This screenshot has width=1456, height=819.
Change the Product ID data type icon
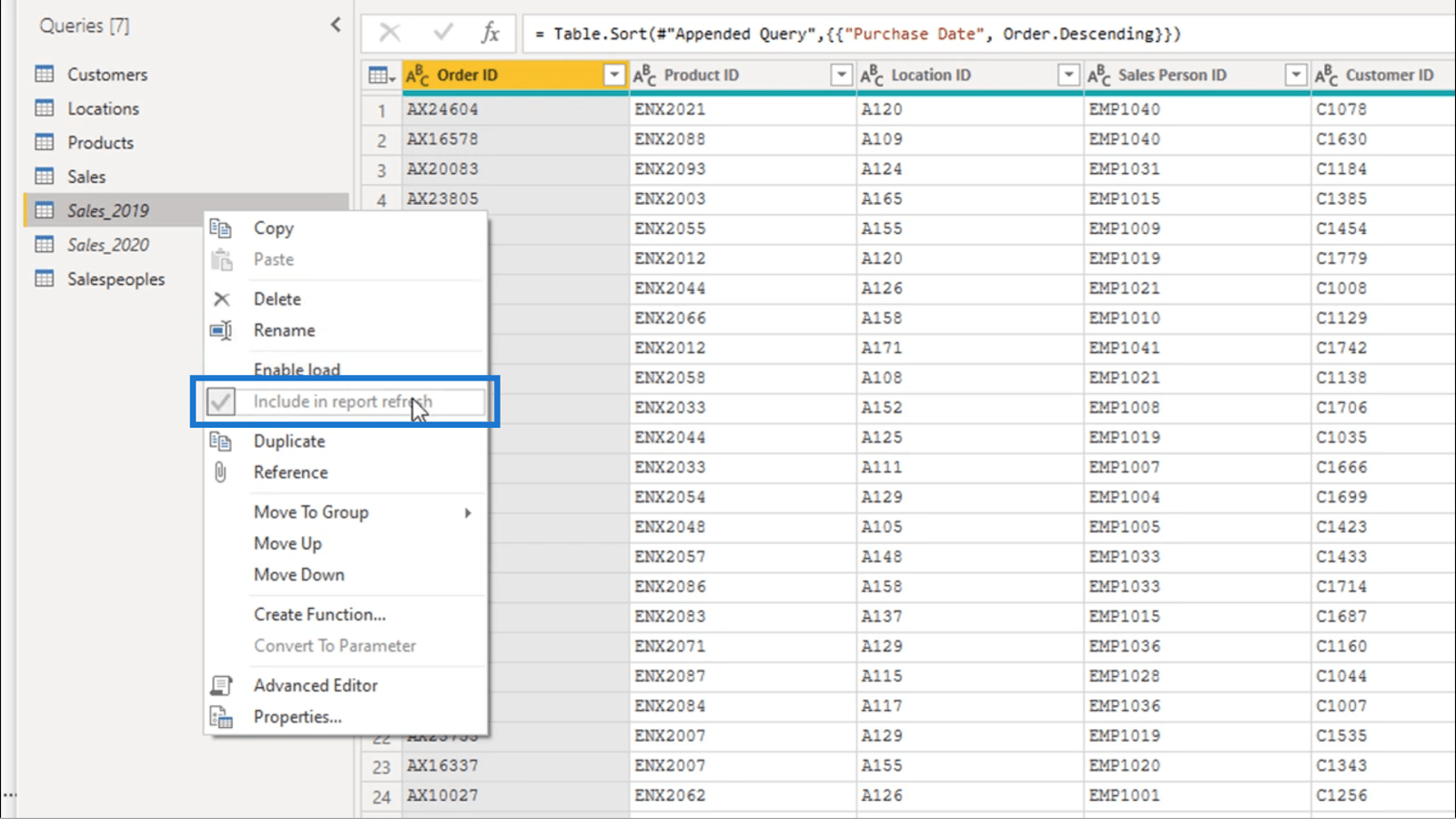coord(645,75)
